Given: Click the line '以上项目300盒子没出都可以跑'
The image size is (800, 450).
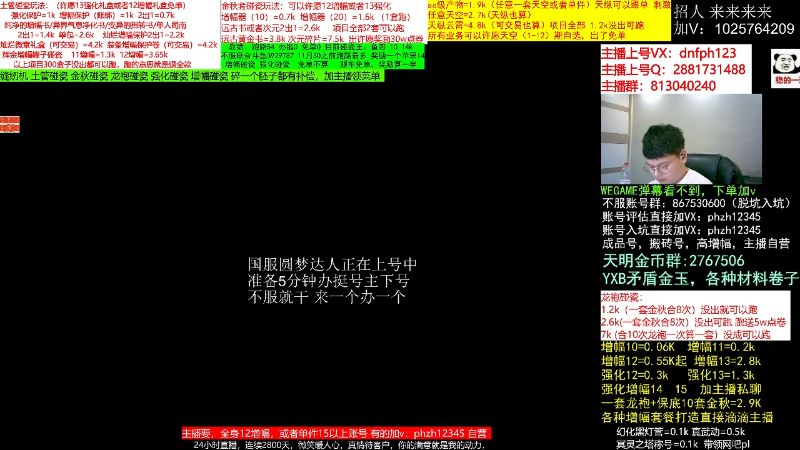Looking at the screenshot, I should pyautogui.click(x=102, y=64).
